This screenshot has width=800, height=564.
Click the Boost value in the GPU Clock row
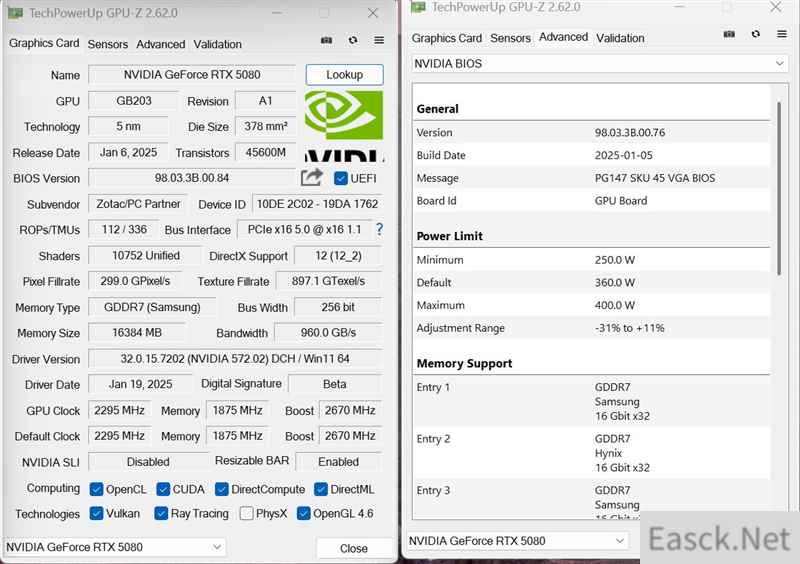click(x=350, y=410)
